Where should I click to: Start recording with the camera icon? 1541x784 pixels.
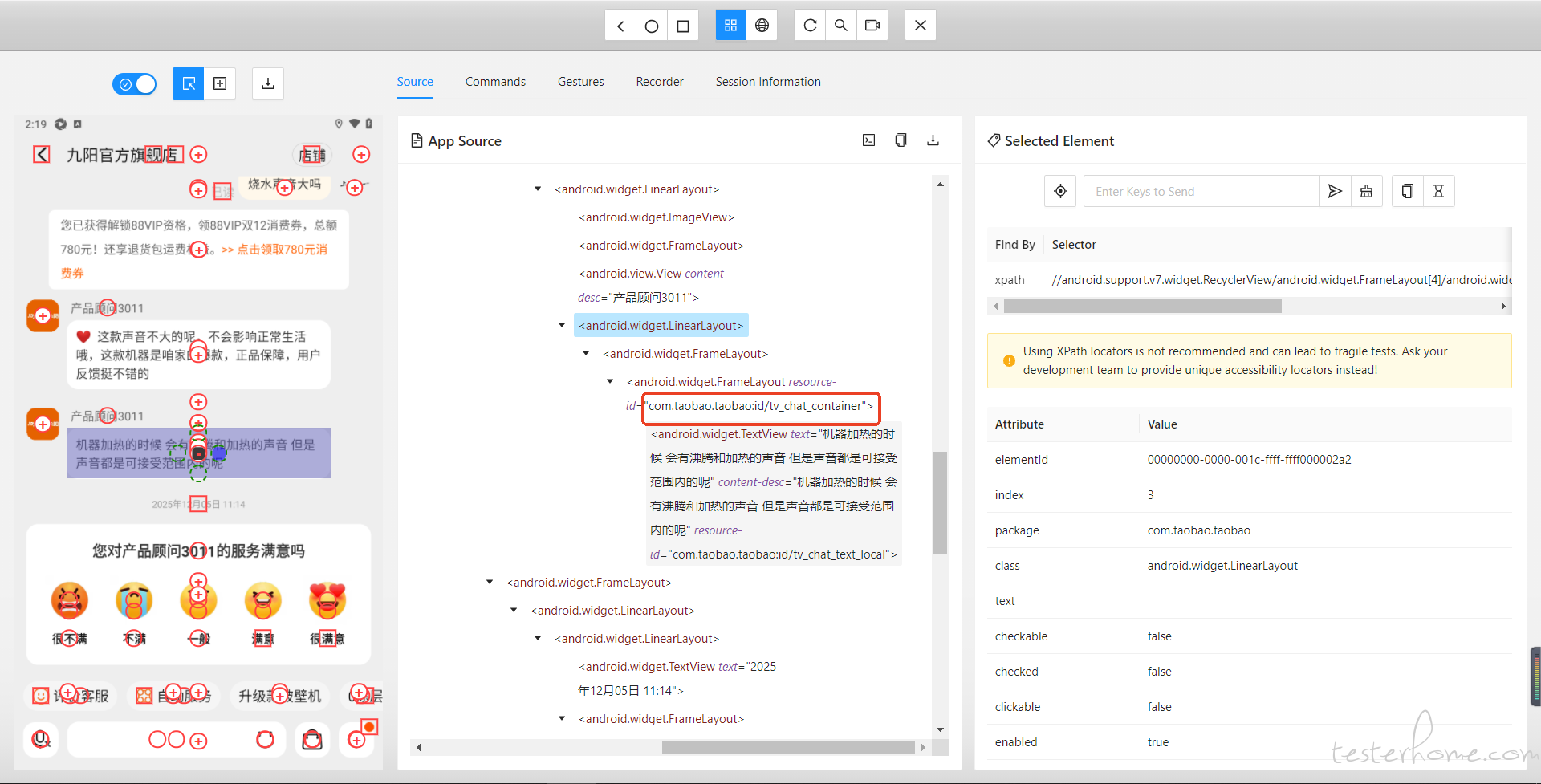872,26
